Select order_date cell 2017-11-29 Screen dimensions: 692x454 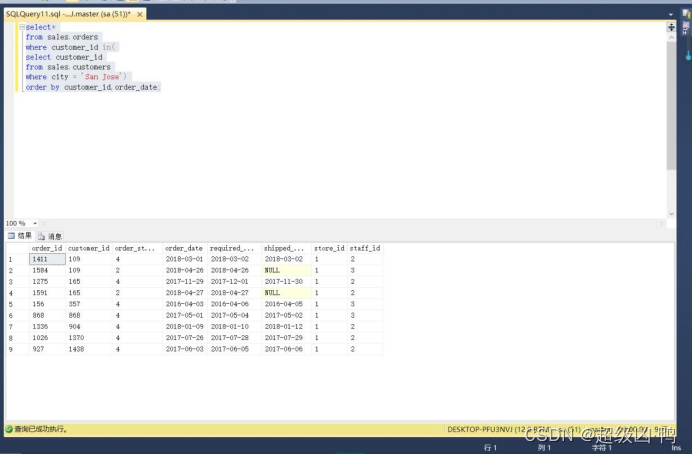tap(184, 281)
